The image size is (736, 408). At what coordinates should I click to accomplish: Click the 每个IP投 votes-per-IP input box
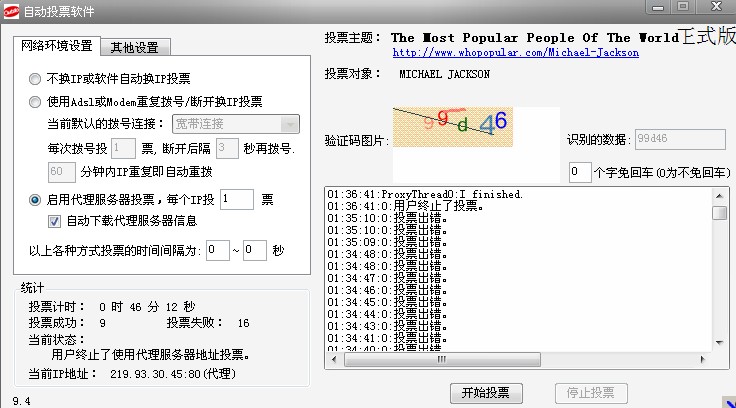coord(237,200)
